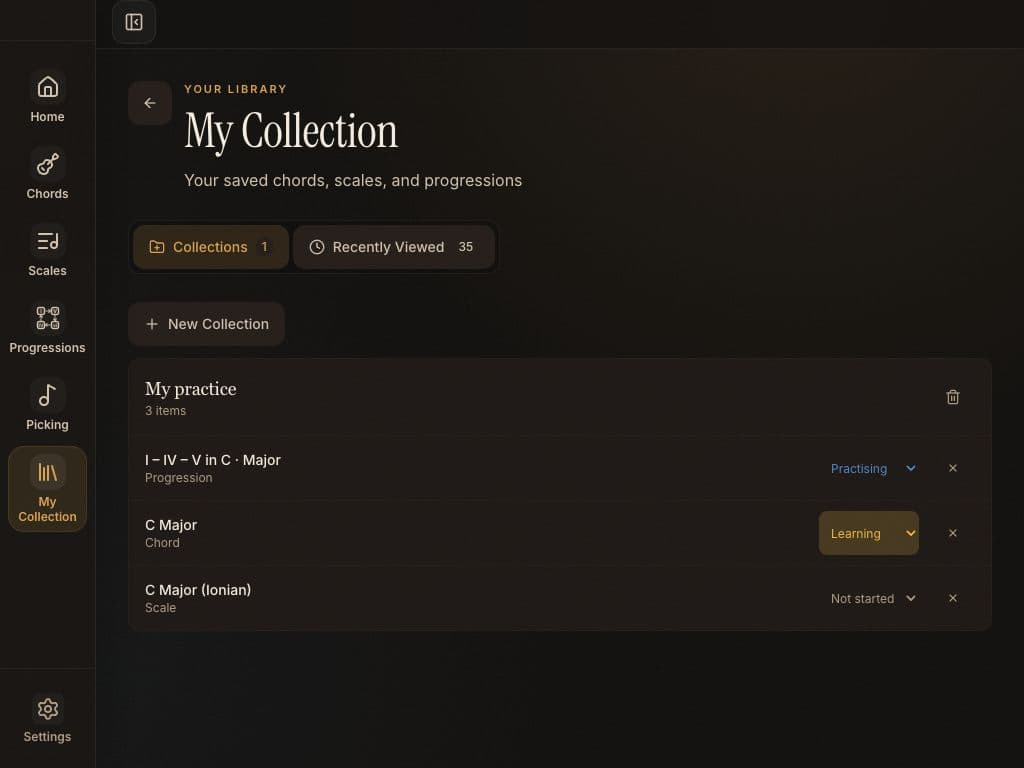
Task: Open the Scales section icon
Action: (x=47, y=242)
